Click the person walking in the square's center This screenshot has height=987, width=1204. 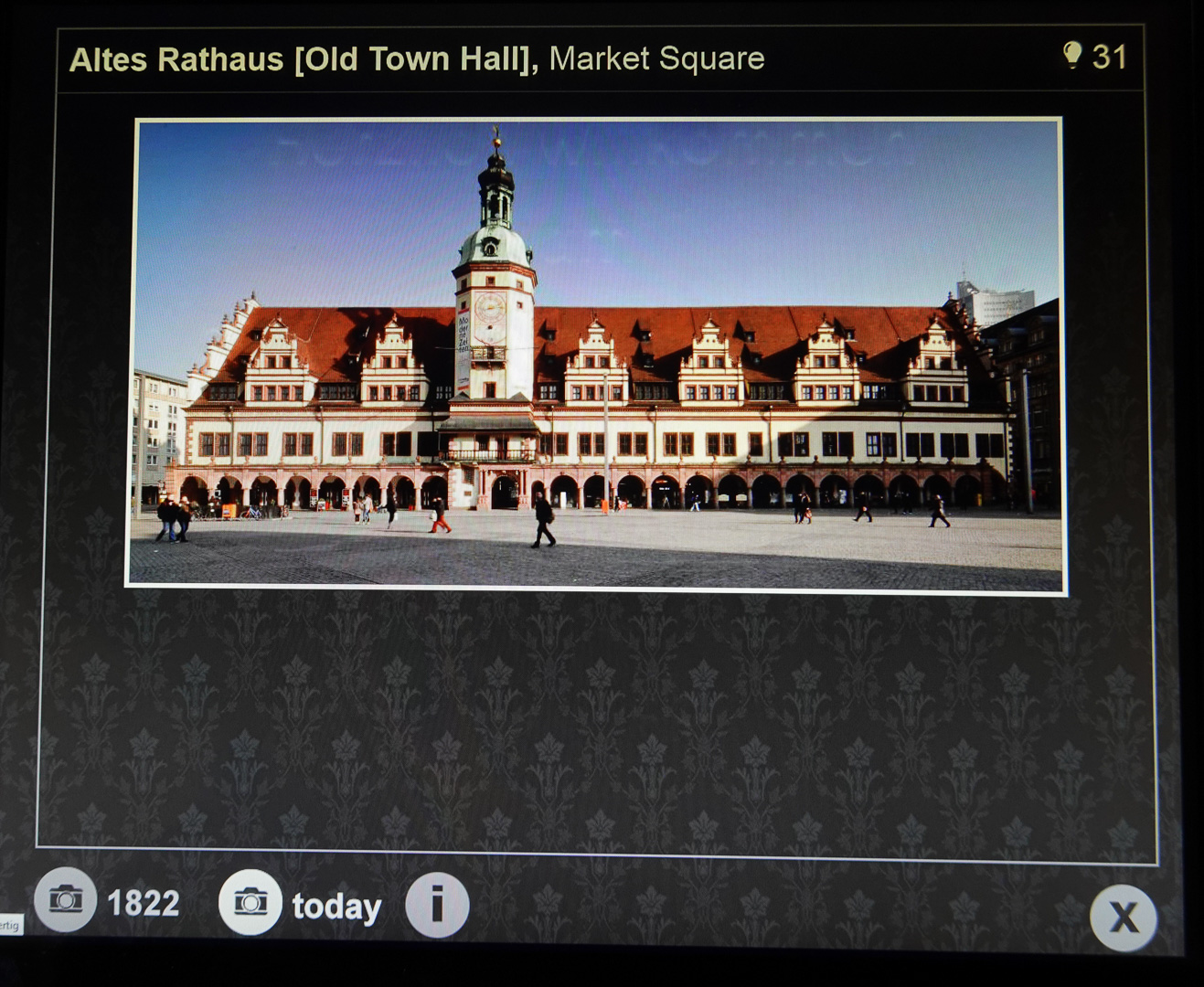543,519
